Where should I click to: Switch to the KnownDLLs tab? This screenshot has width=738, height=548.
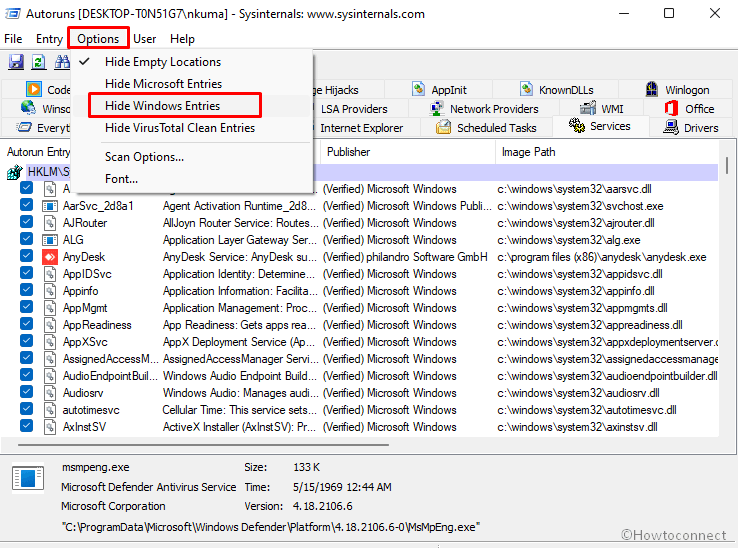point(556,89)
